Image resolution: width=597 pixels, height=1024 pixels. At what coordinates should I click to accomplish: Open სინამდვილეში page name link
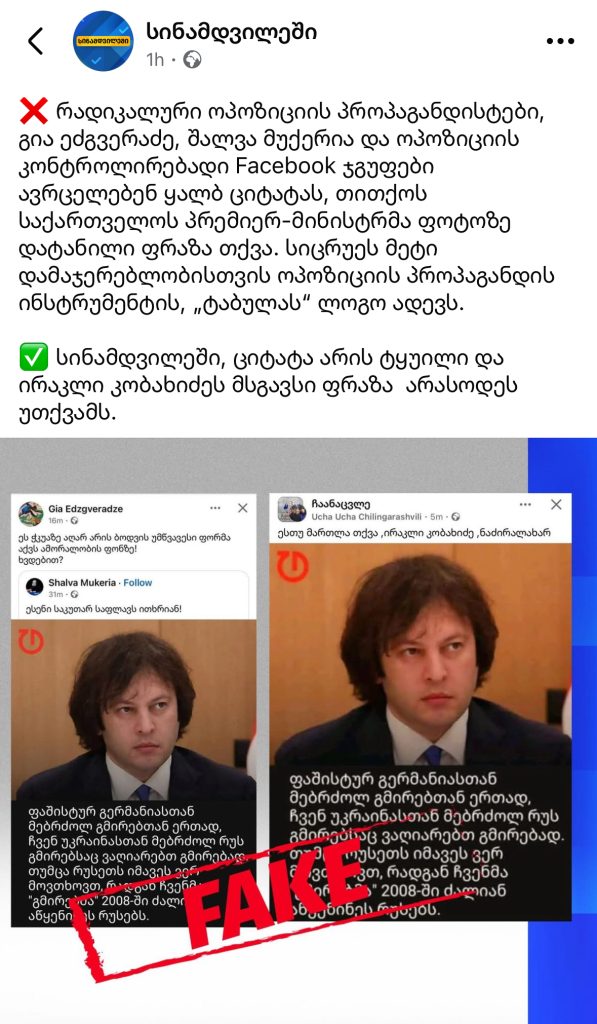[231, 31]
